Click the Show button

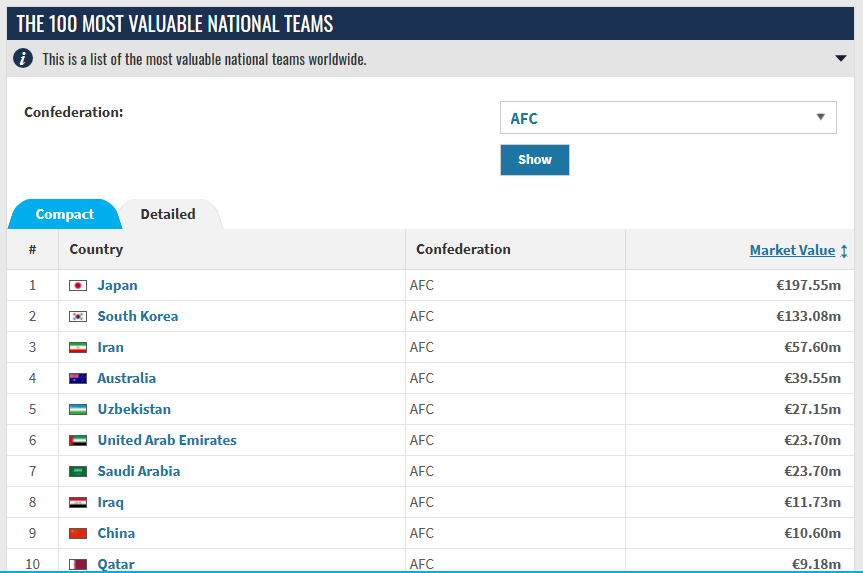(x=534, y=160)
